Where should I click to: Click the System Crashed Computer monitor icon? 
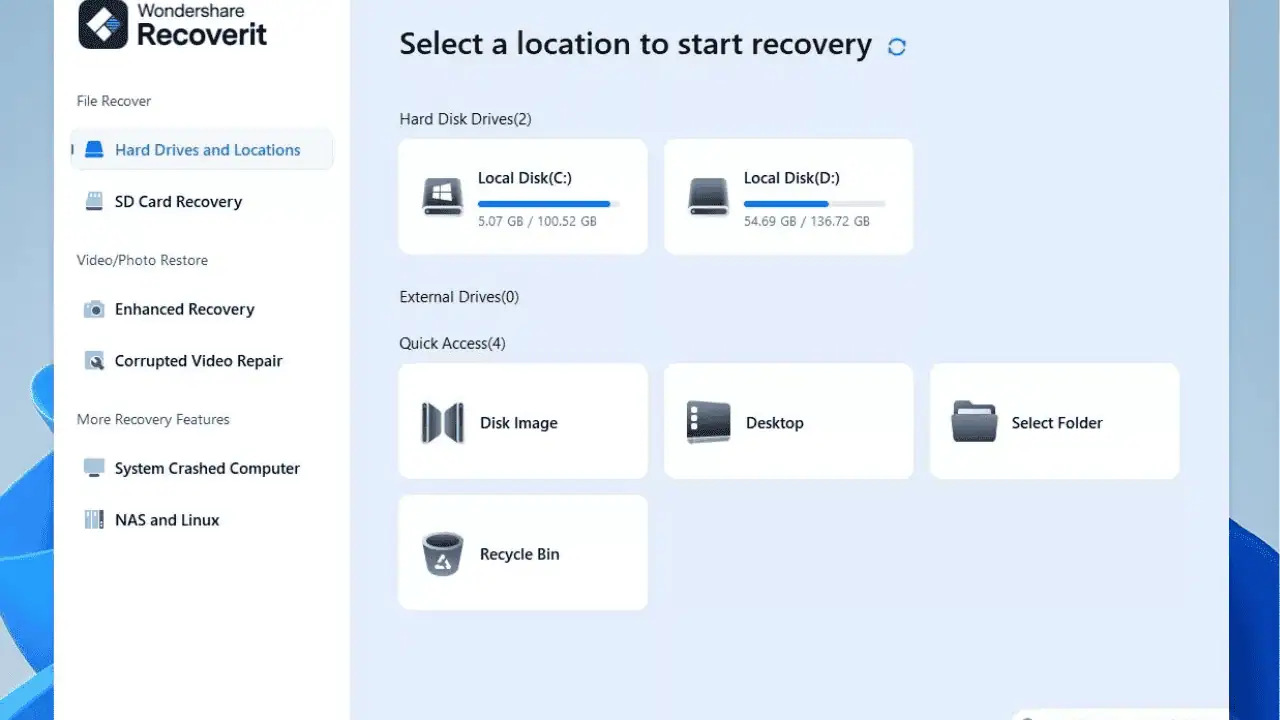click(94, 468)
